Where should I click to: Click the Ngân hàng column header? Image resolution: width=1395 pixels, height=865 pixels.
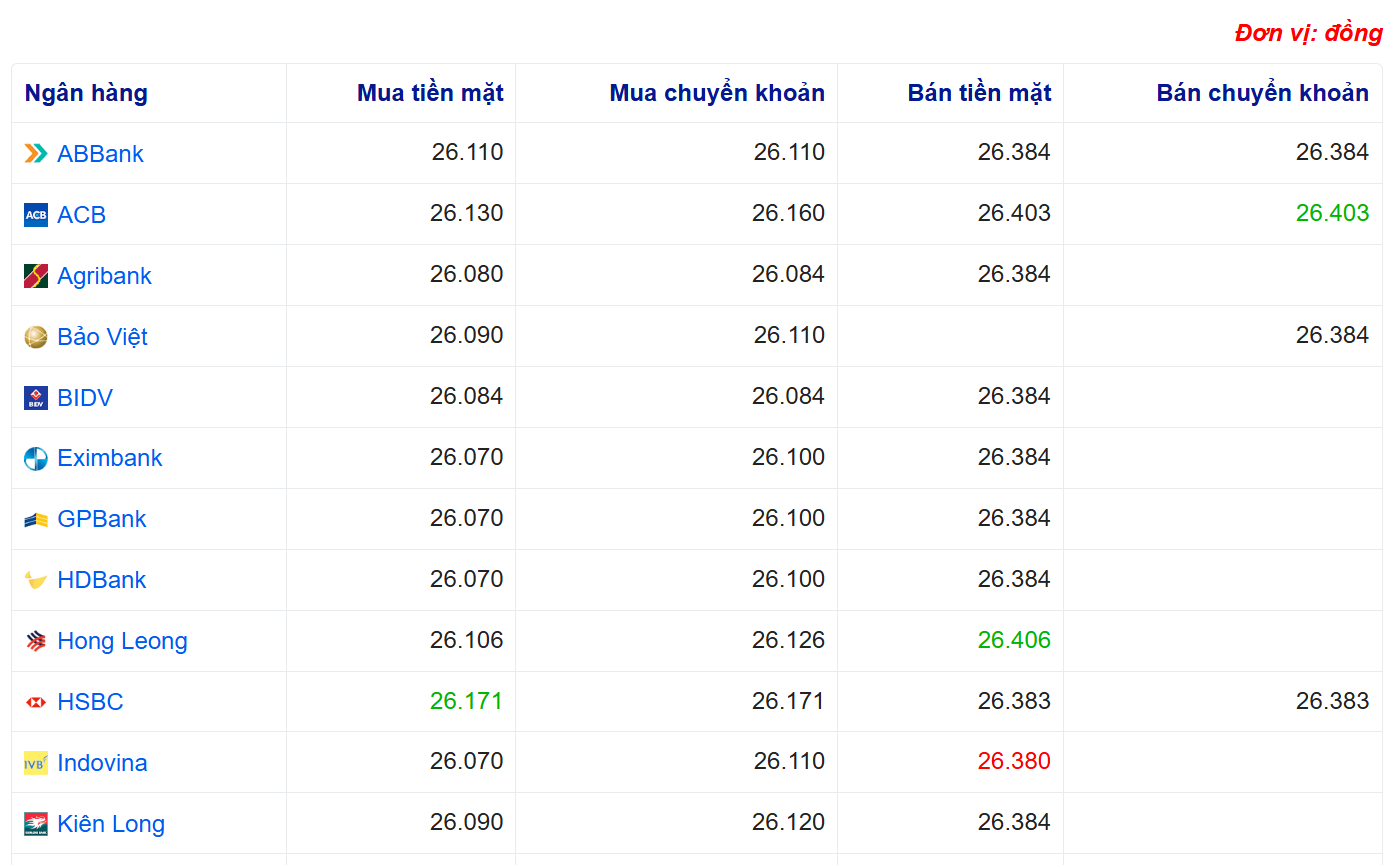86,93
